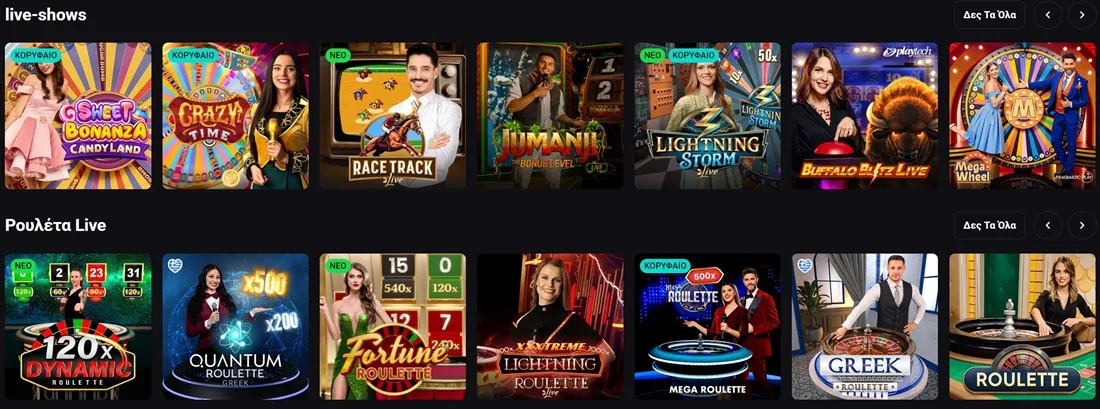Open the Mega Wheel game
This screenshot has height=409, width=1100.
point(1022,116)
